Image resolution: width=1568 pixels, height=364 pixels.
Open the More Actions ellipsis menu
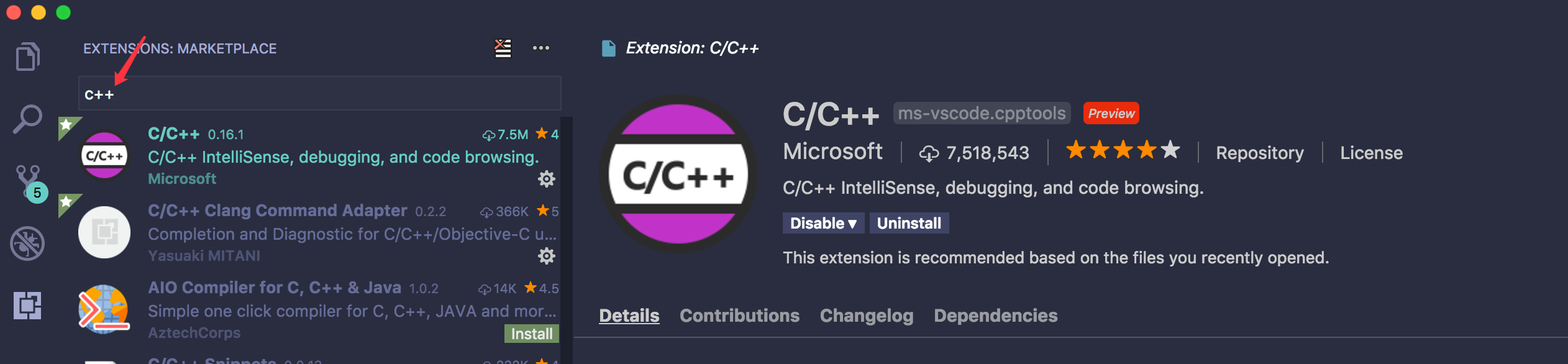pos(540,48)
